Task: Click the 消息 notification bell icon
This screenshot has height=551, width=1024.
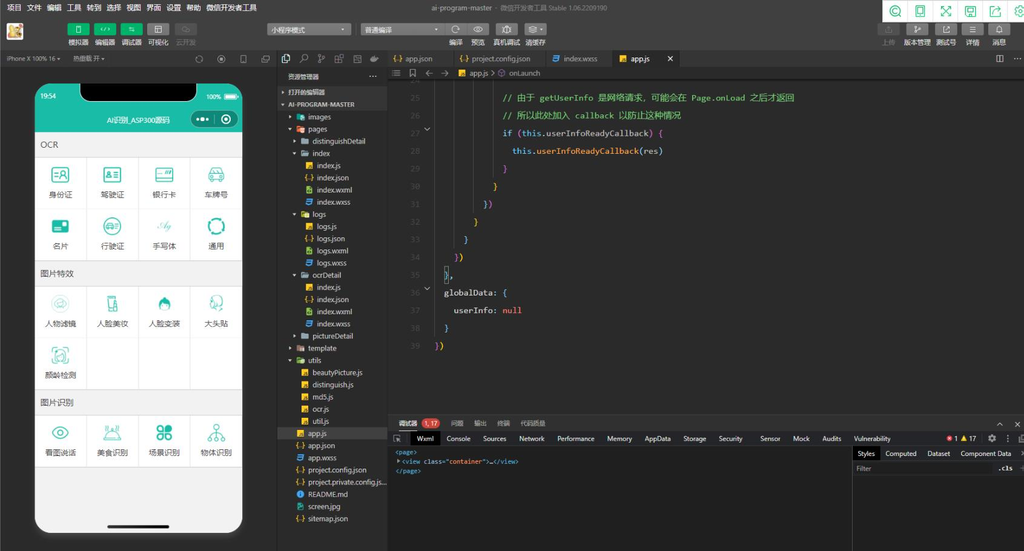Action: point(999,29)
